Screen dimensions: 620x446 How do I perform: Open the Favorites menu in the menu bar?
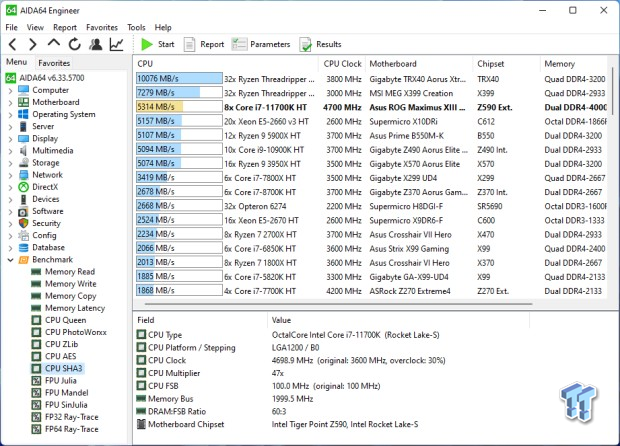click(102, 27)
